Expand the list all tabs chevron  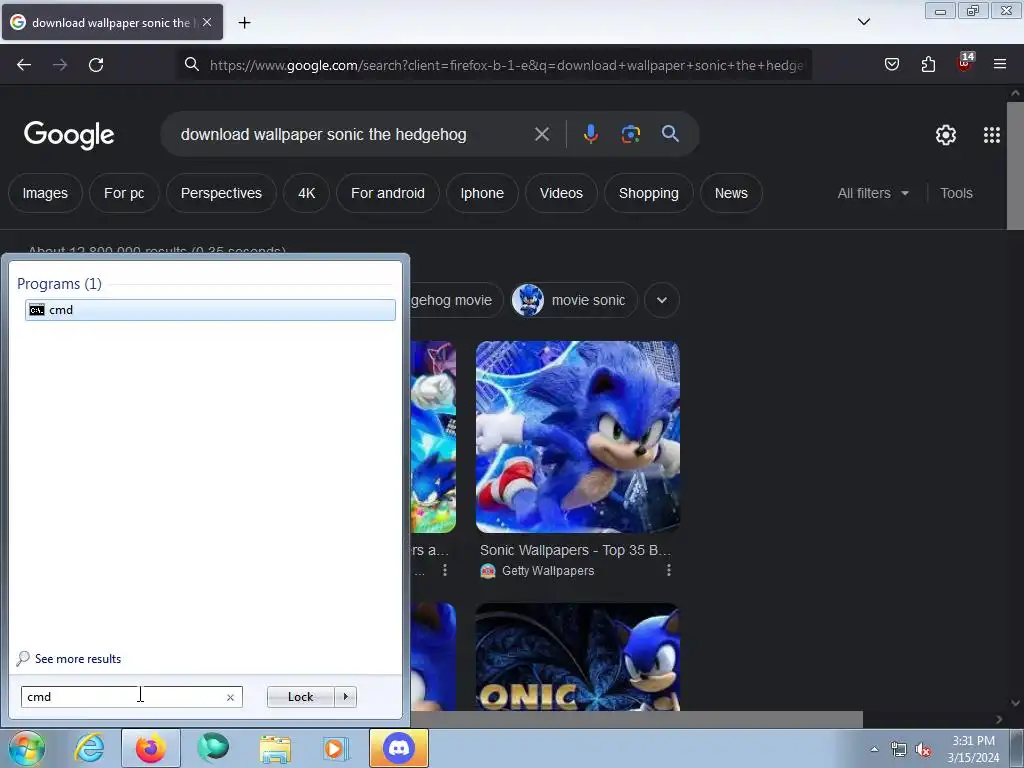pyautogui.click(x=863, y=22)
